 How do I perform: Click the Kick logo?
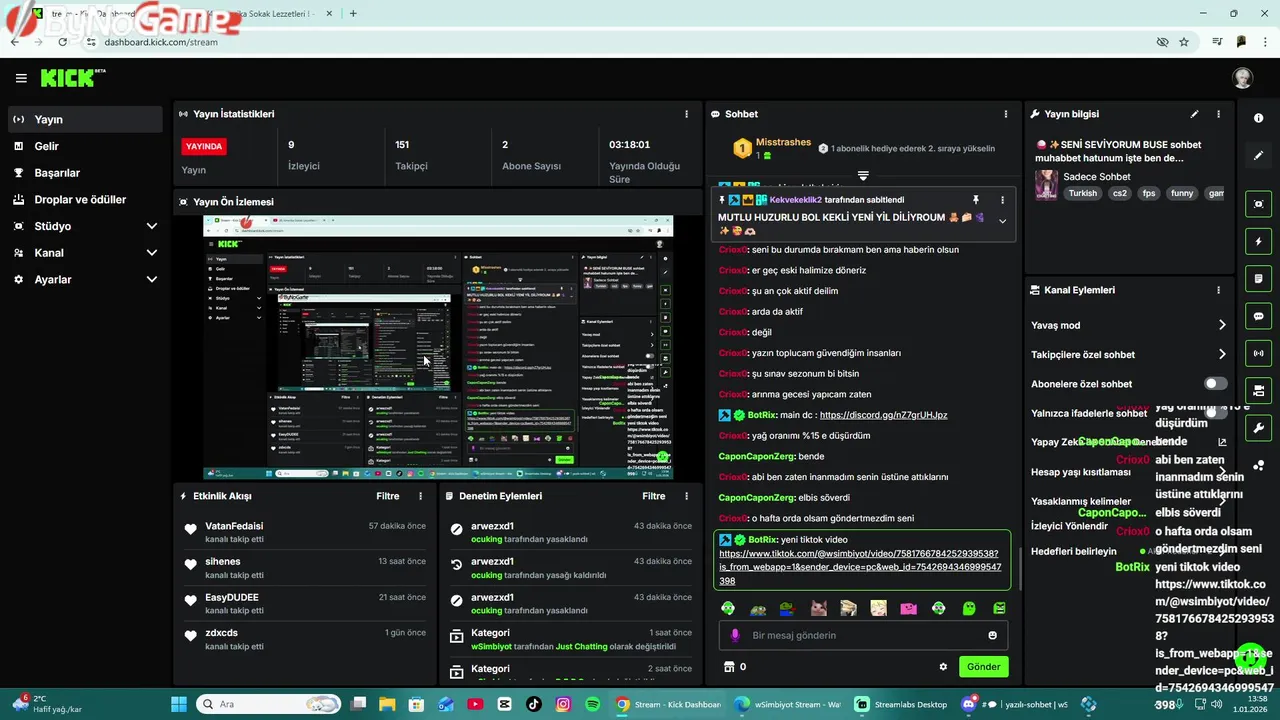72,78
